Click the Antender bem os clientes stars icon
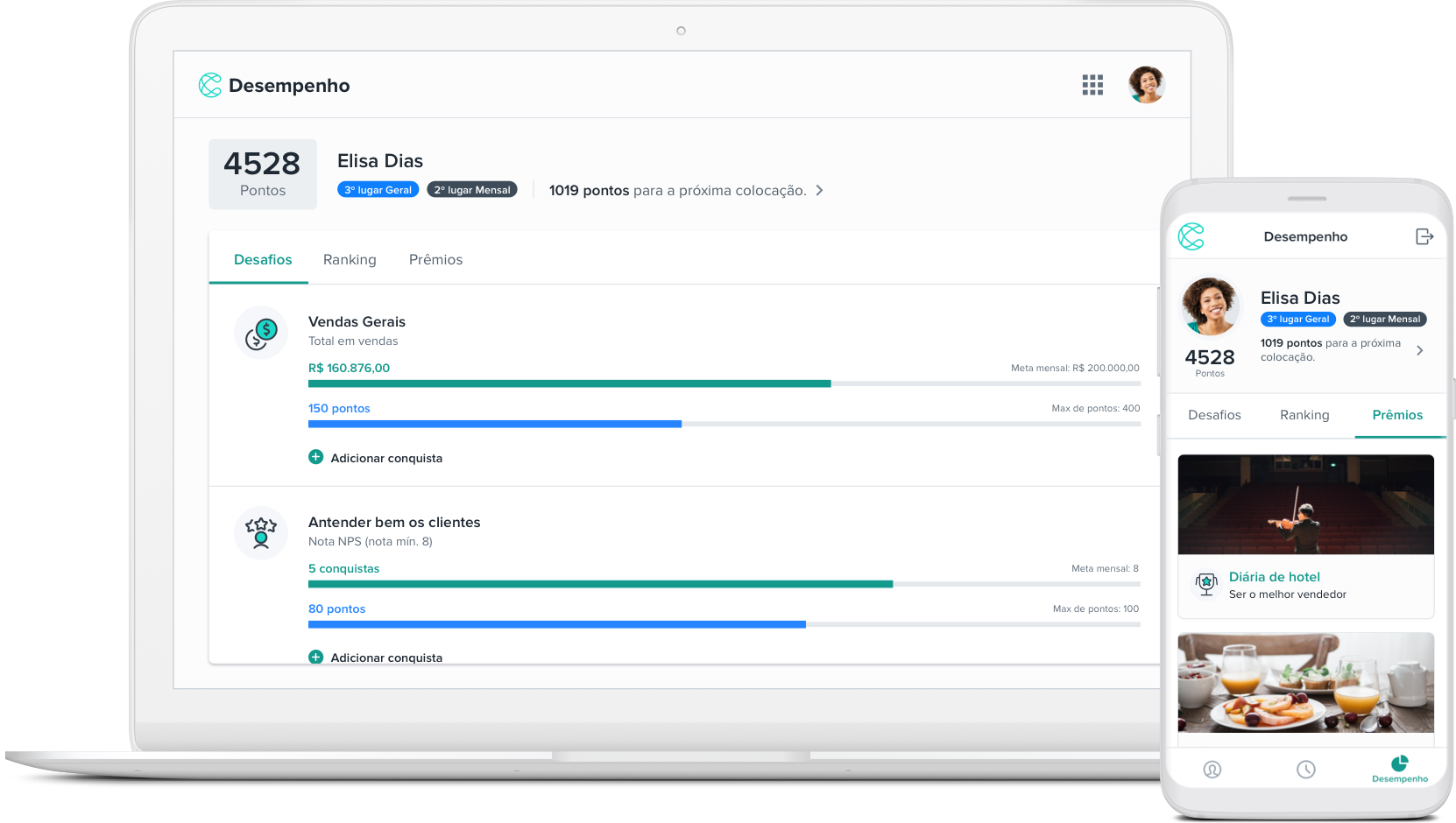The image size is (1456, 823). coord(261,533)
